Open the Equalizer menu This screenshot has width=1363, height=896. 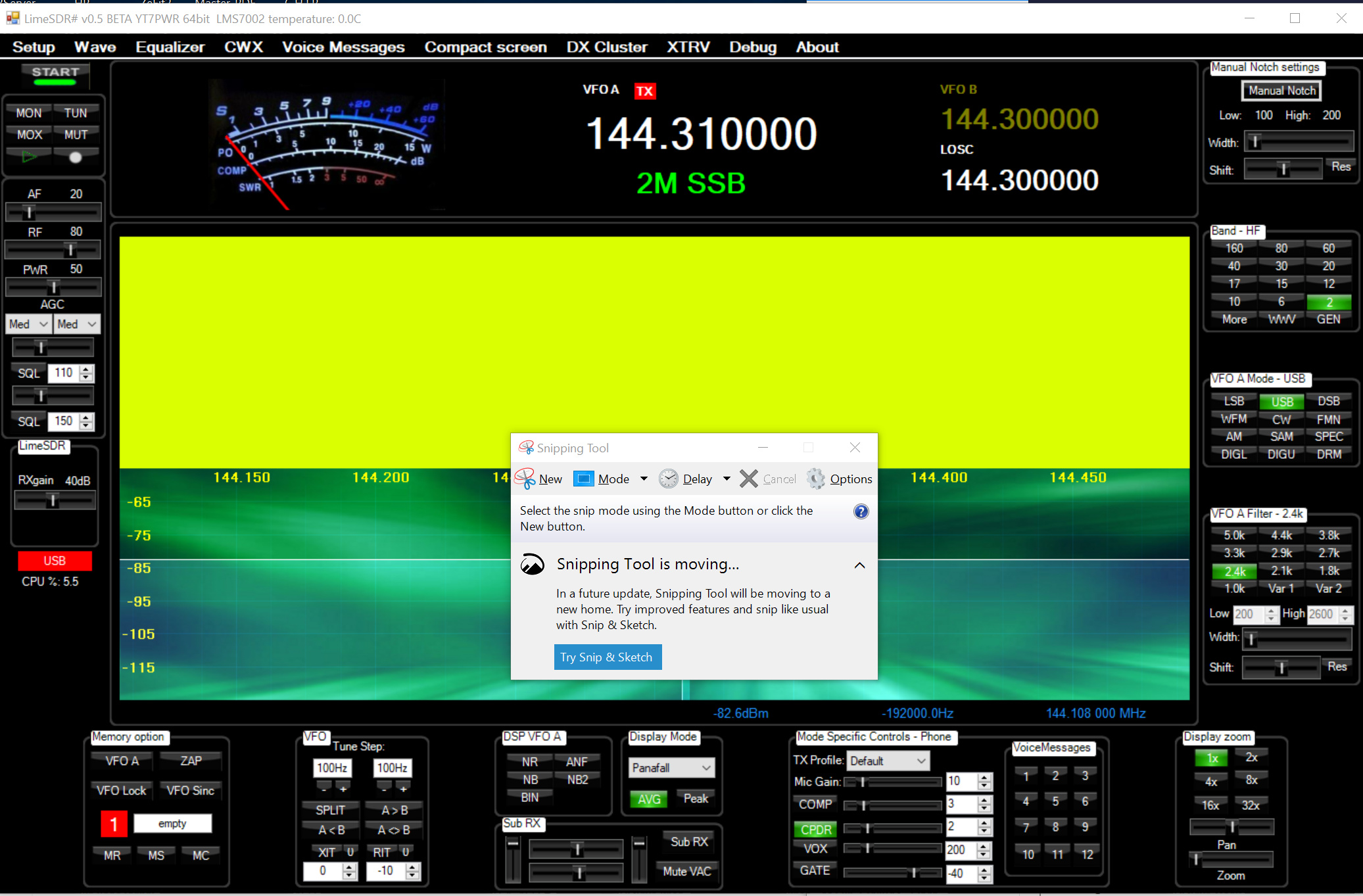coord(170,47)
